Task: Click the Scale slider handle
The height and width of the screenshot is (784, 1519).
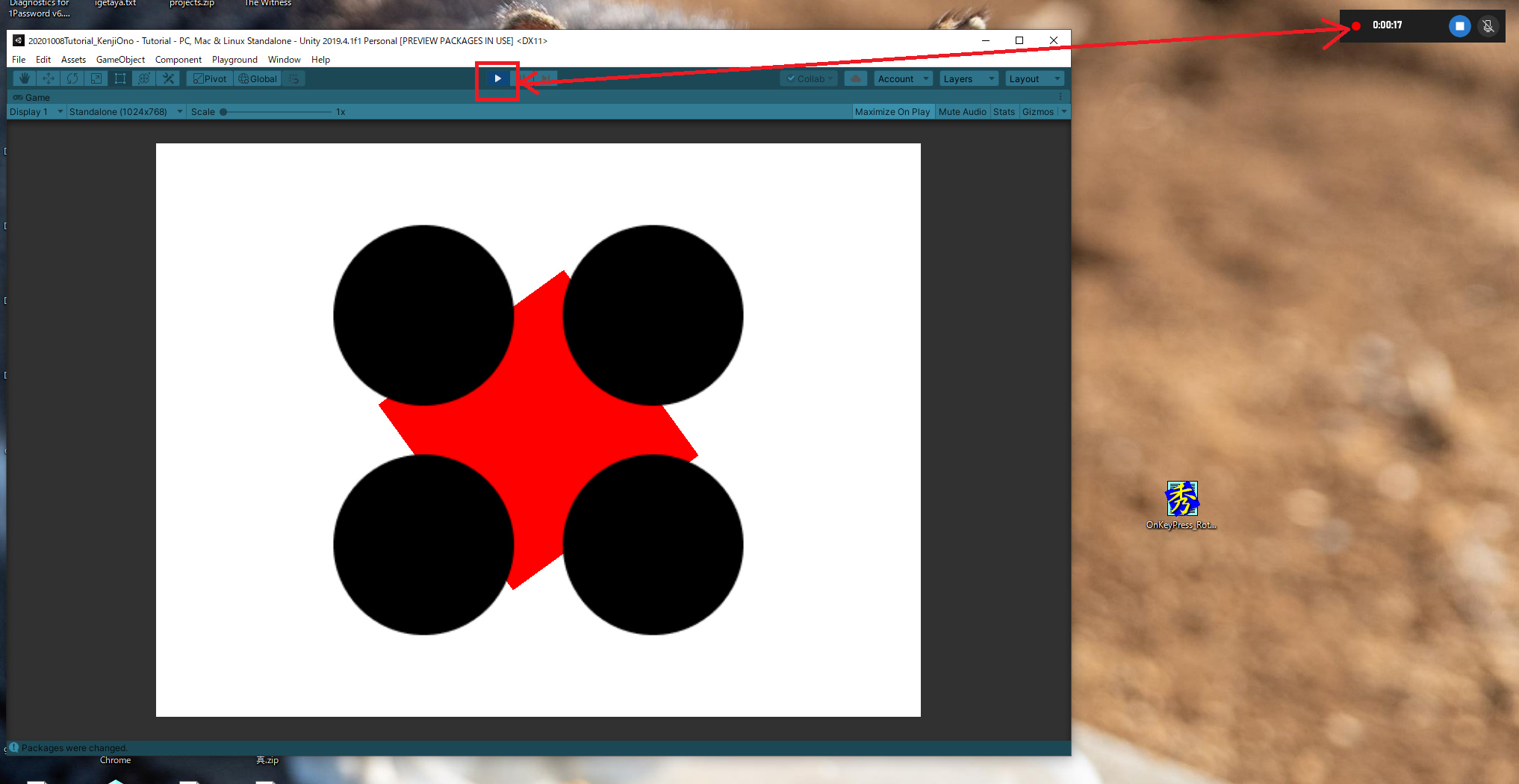Action: pyautogui.click(x=223, y=112)
